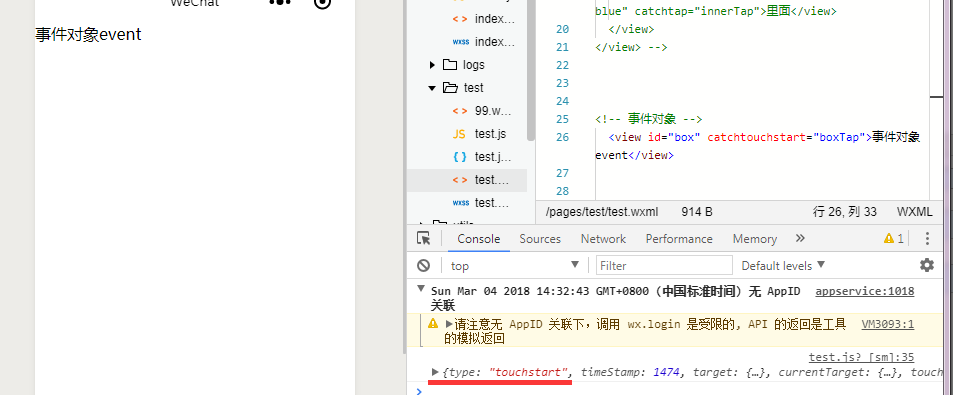Switch to the Sources tab

coord(540,239)
